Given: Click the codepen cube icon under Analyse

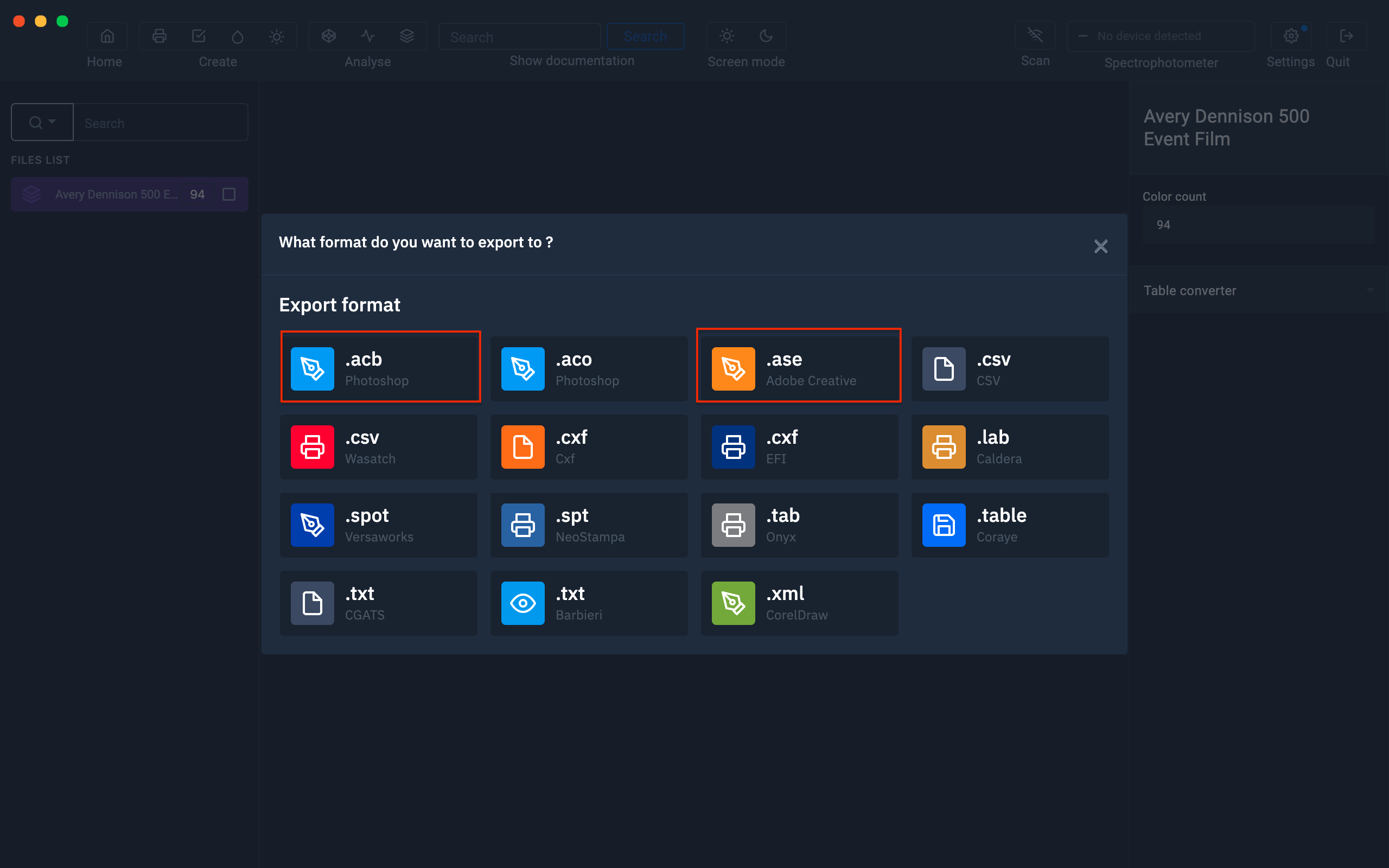Looking at the screenshot, I should (329, 36).
